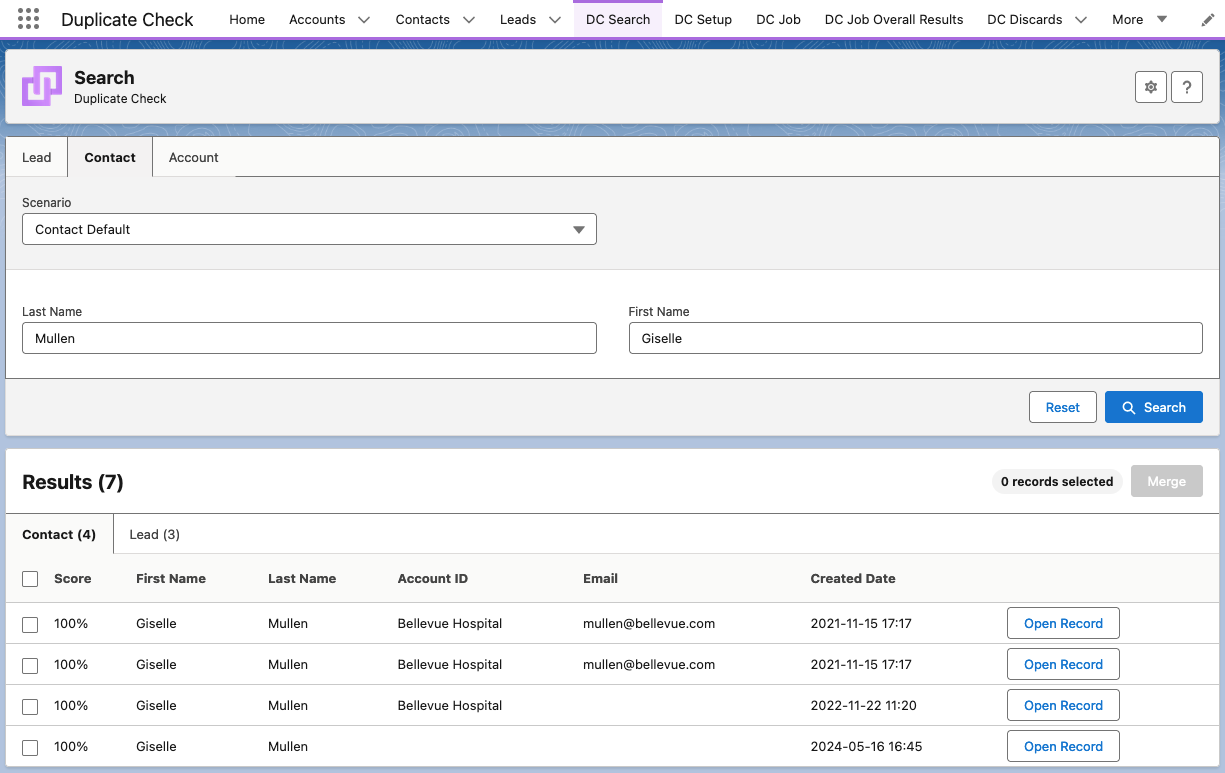Go to the Home tab
This screenshot has height=773, width=1225.
(247, 19)
